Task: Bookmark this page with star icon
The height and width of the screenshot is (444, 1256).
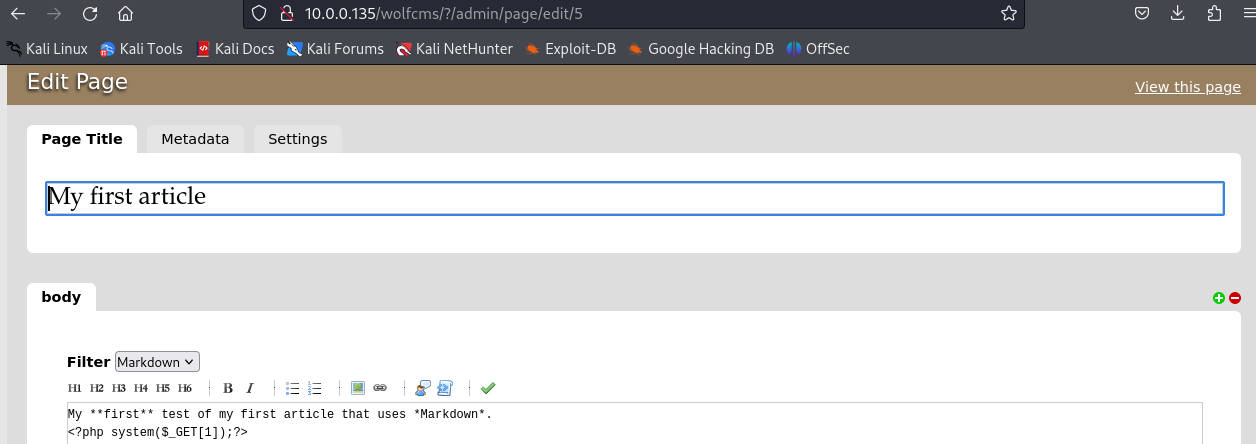Action: [x=1009, y=14]
